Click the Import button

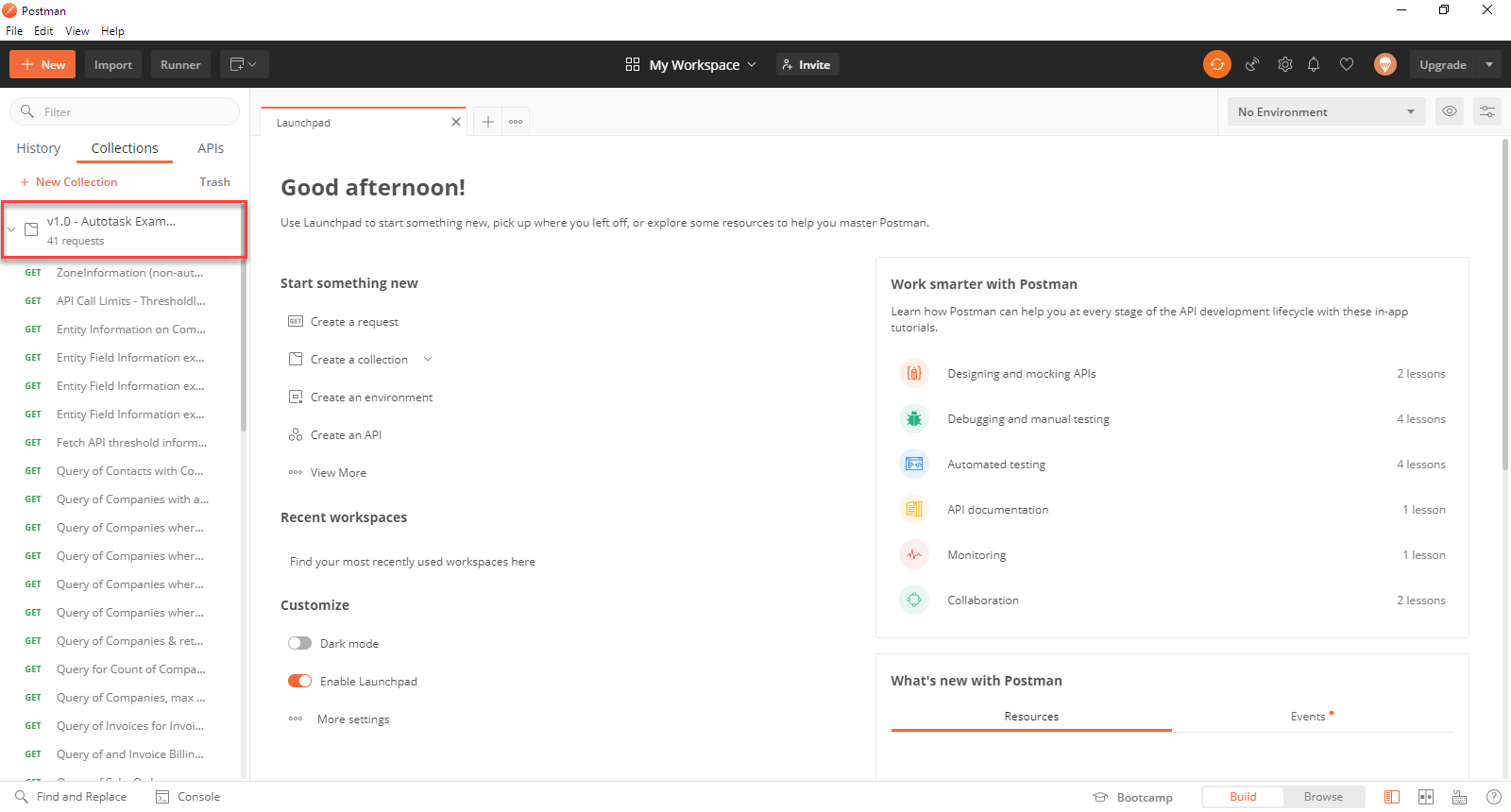pos(112,64)
